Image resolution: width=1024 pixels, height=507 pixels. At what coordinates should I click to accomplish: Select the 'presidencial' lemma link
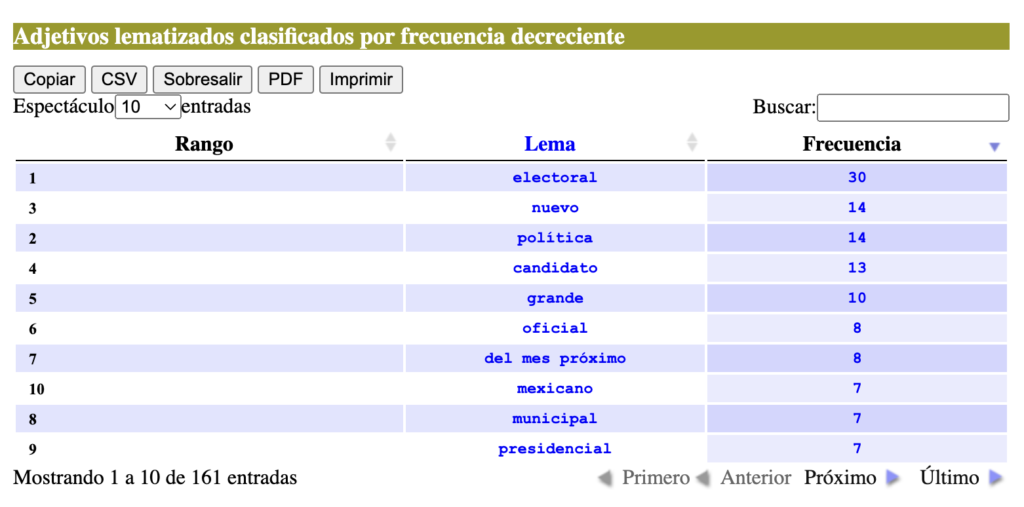coord(555,449)
